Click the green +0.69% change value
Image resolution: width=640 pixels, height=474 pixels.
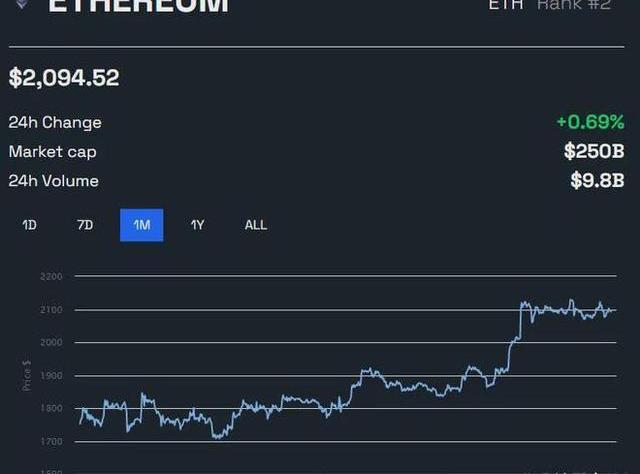[x=590, y=123]
